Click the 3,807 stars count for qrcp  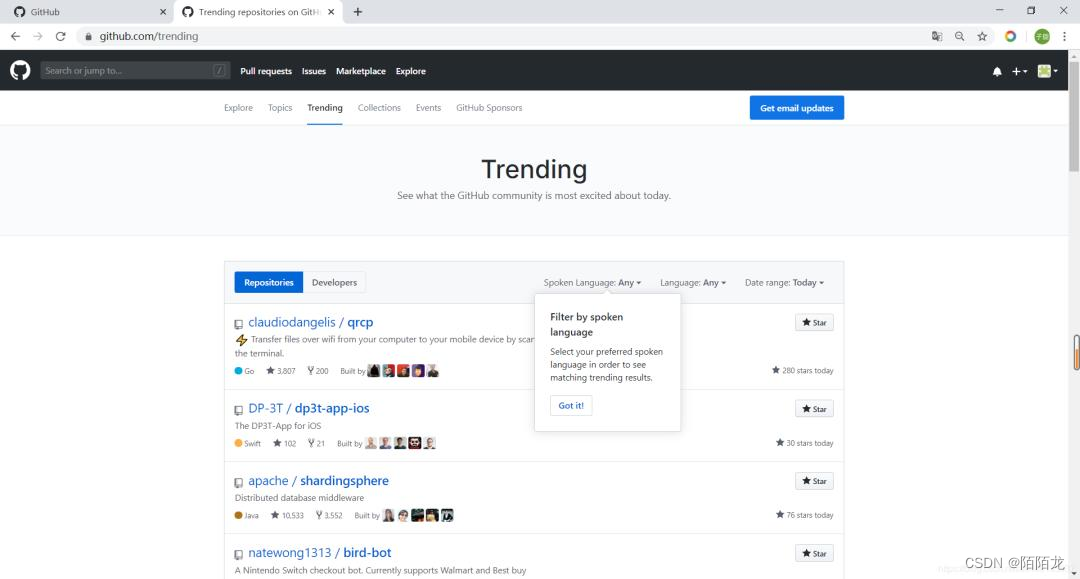(281, 370)
